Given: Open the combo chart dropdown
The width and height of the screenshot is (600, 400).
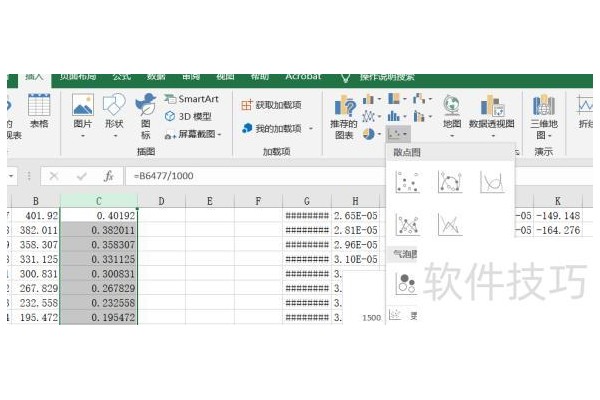Looking at the screenshot, I should coord(422,116).
